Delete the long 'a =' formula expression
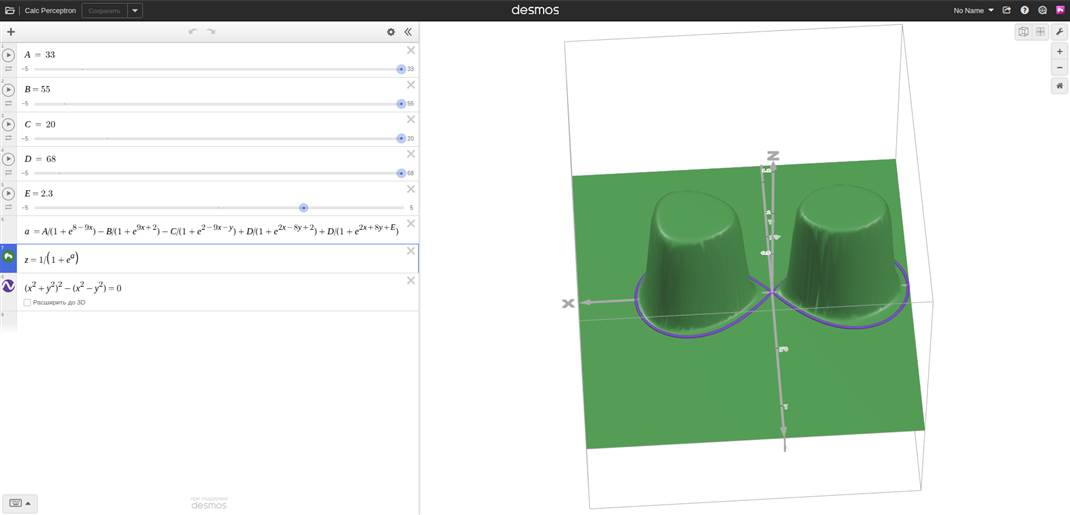The height and width of the screenshot is (515, 1070). (411, 224)
